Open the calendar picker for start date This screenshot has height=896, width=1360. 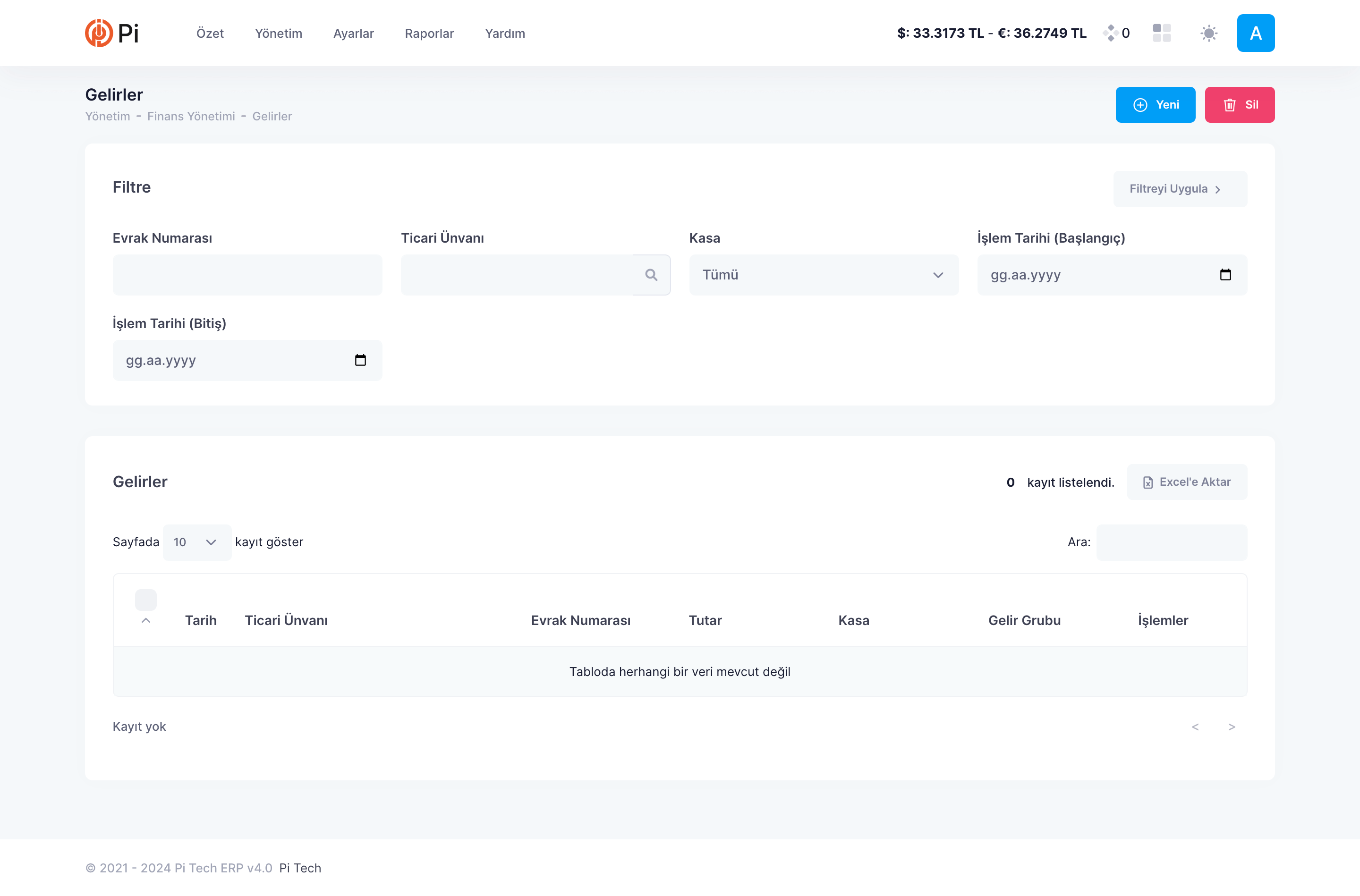pyautogui.click(x=1225, y=275)
